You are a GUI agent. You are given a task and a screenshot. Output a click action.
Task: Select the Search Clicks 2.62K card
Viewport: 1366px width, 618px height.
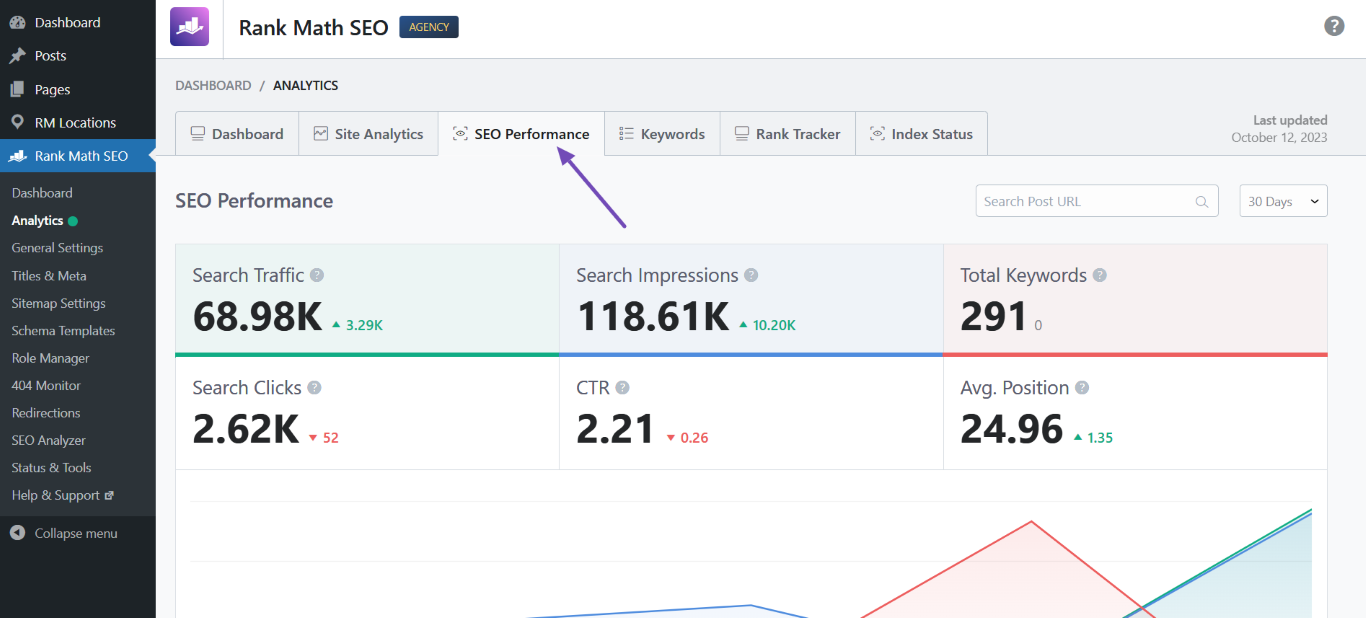coord(367,413)
